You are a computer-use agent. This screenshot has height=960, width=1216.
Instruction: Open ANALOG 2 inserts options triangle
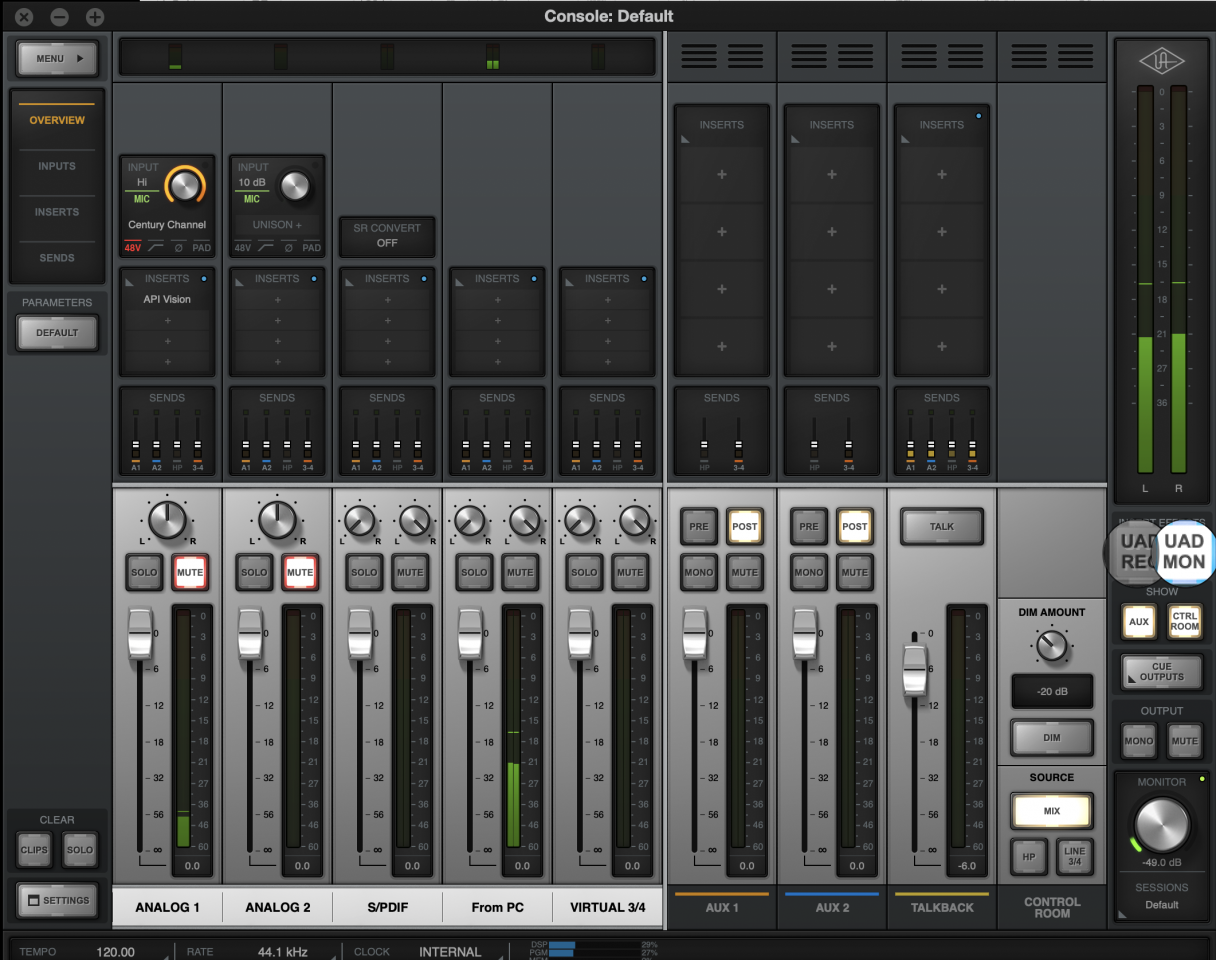click(240, 280)
